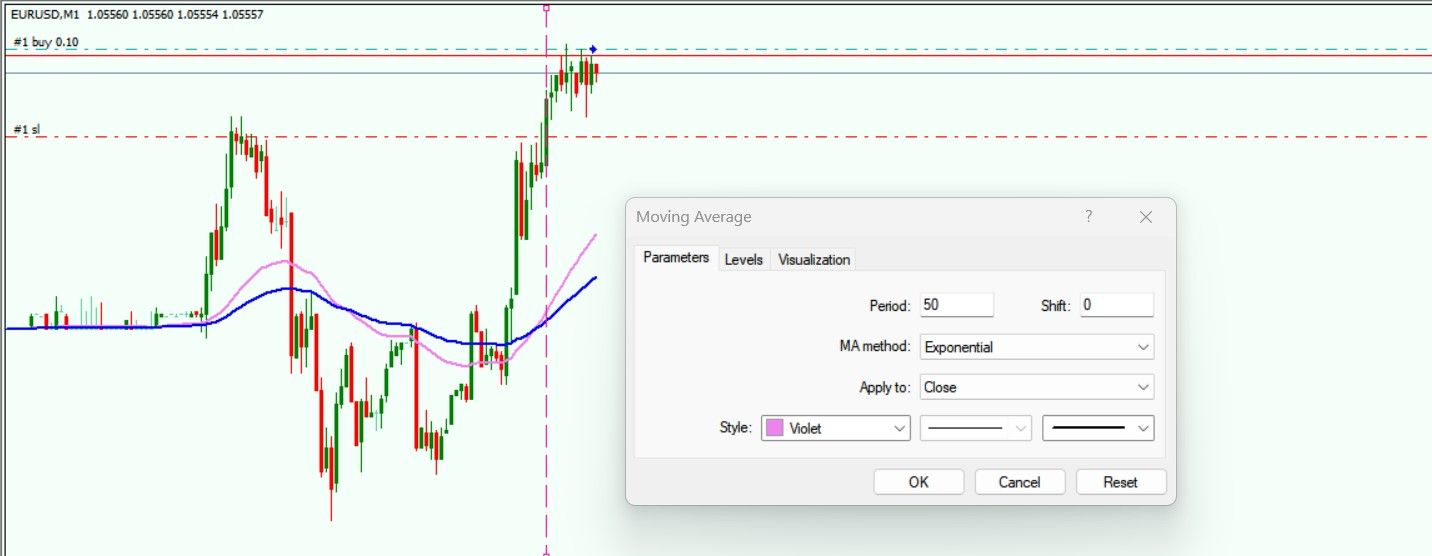Viewport: 1432px width, 556px height.
Task: Switch to the Parameters tab
Action: 676,258
